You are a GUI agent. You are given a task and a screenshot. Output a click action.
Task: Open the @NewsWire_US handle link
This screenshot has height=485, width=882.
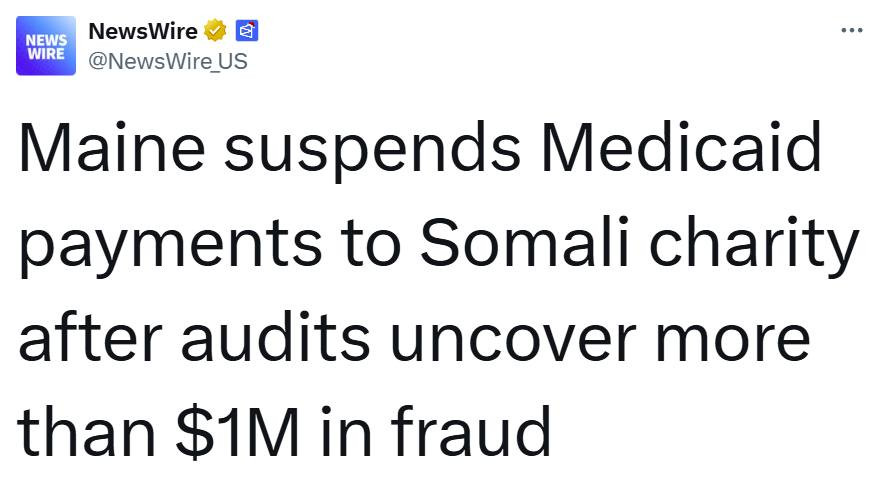[x=168, y=61]
